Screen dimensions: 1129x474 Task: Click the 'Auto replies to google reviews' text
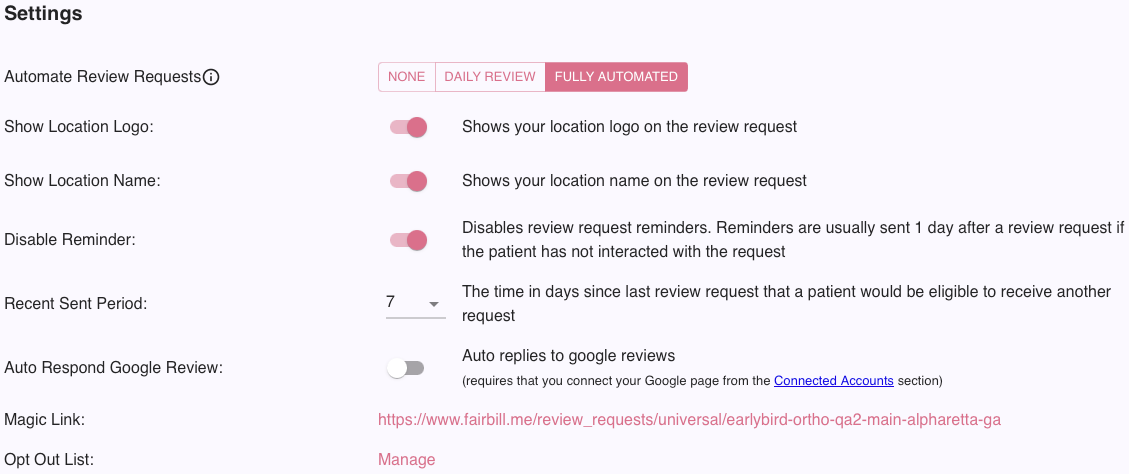pos(568,356)
